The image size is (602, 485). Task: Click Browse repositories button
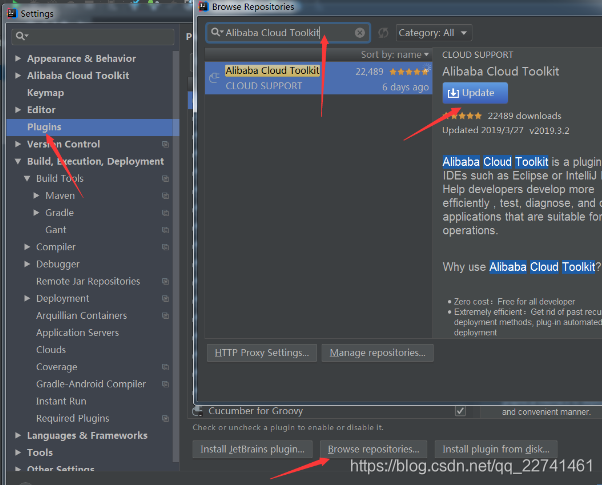pyautogui.click(x=374, y=449)
